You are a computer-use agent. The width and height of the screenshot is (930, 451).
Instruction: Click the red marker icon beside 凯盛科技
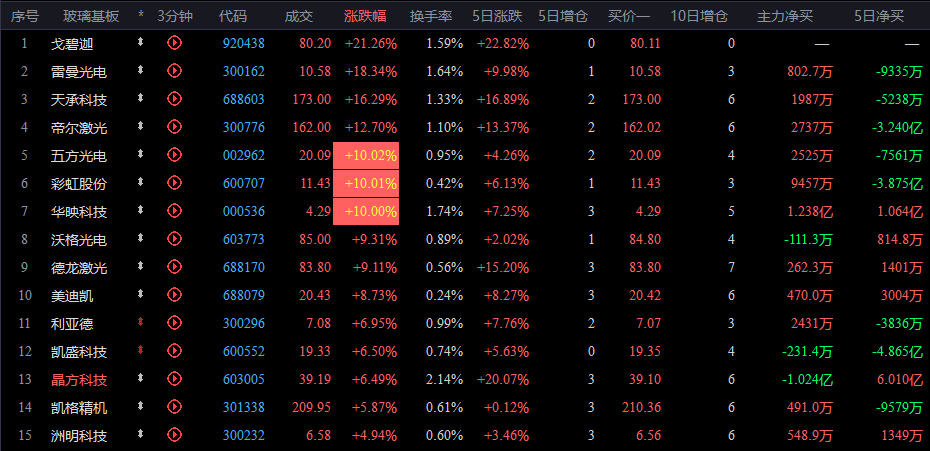point(141,350)
